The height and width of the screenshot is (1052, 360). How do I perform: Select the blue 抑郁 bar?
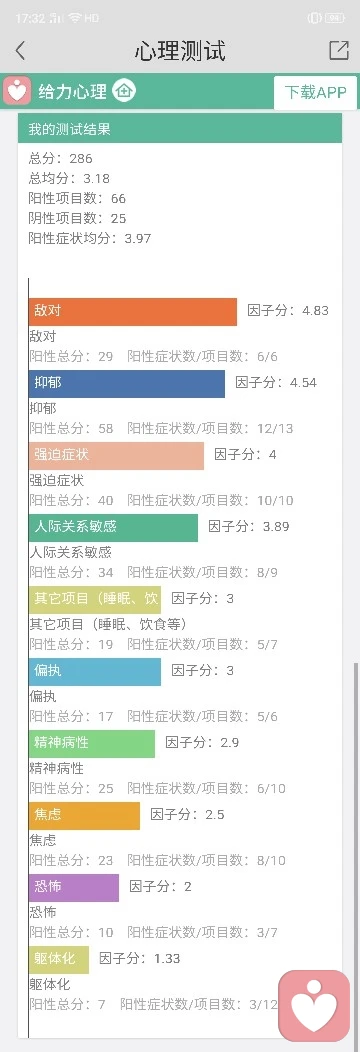pos(127,383)
